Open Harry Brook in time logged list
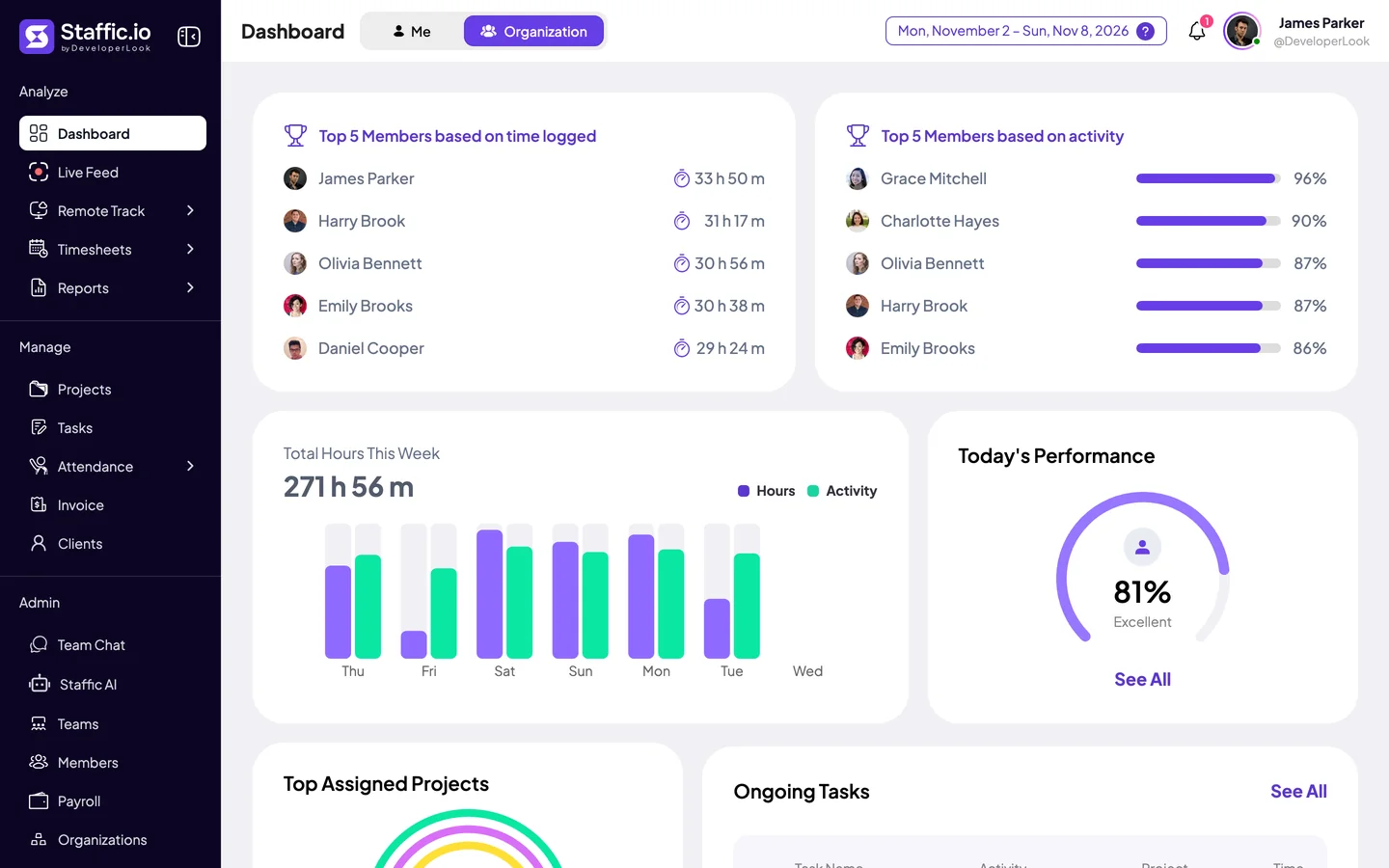Screen dimensions: 1389x868 point(362,221)
